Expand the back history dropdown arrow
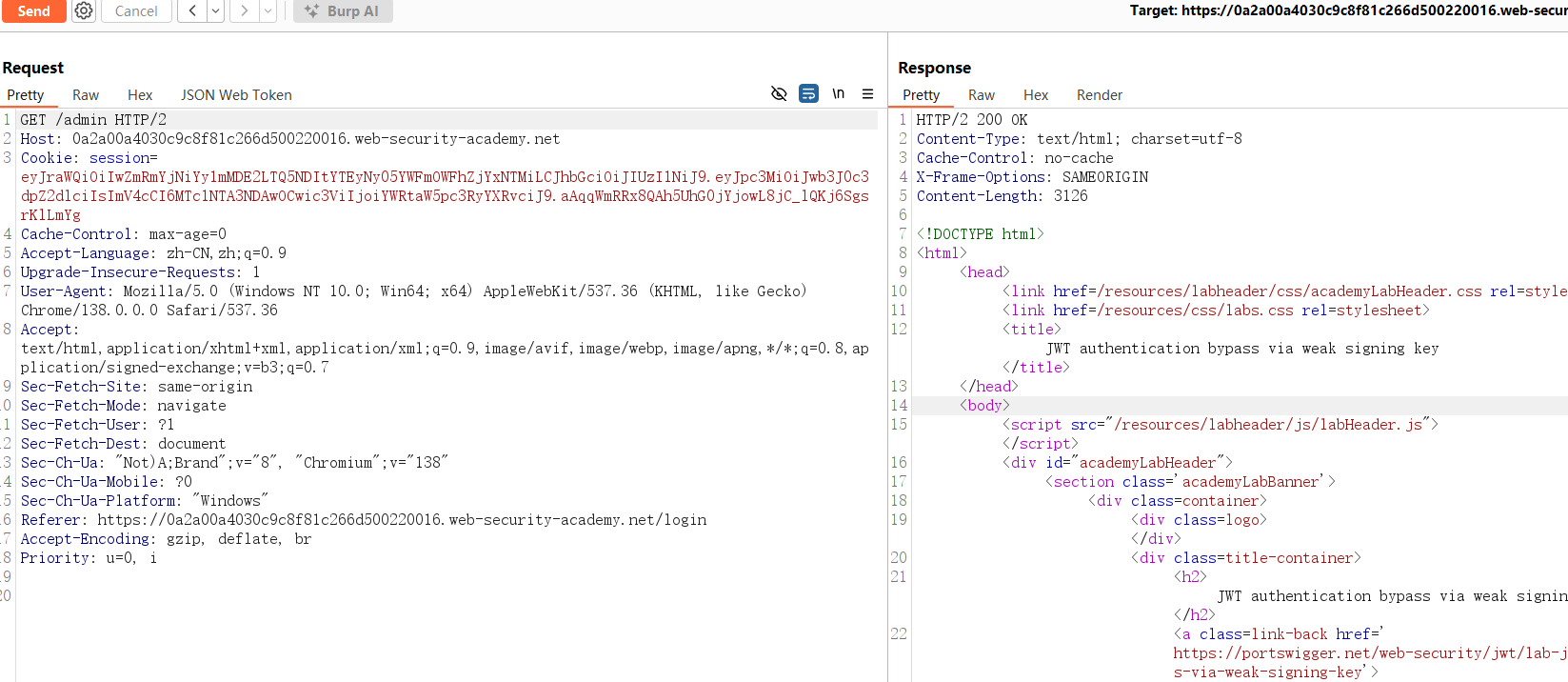 (215, 10)
